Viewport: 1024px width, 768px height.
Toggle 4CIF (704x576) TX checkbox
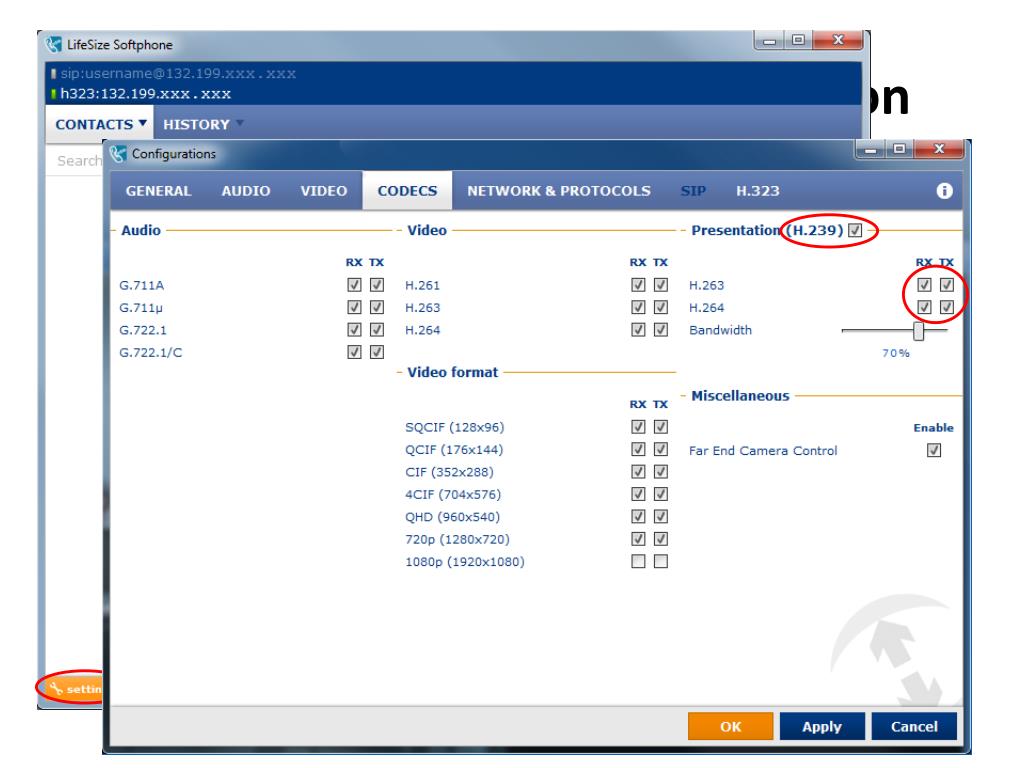click(661, 494)
